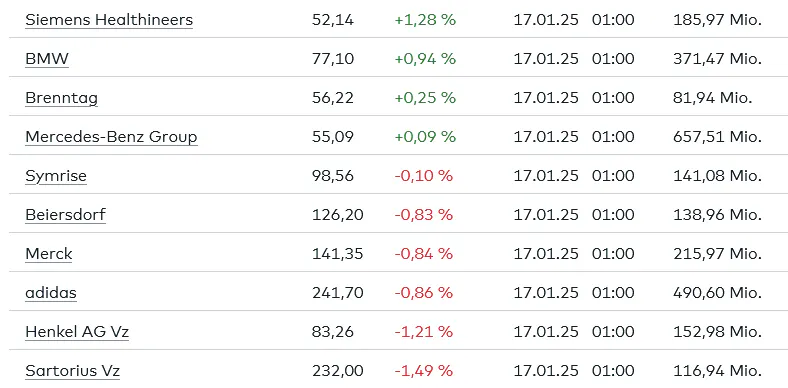The height and width of the screenshot is (388, 788).
Task: Click the Brenntag 81,94 Mio. volume
Action: (x=712, y=98)
